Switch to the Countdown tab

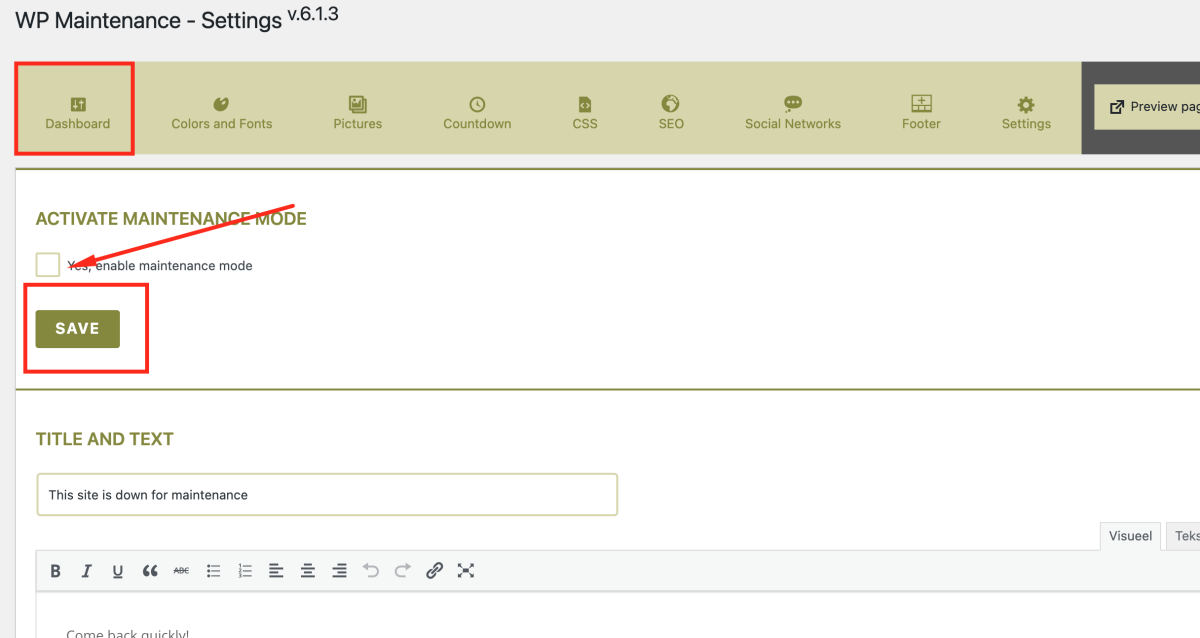477,113
